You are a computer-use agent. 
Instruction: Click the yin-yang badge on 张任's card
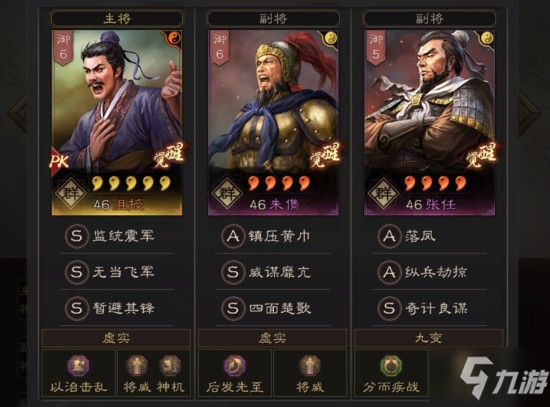(486, 38)
